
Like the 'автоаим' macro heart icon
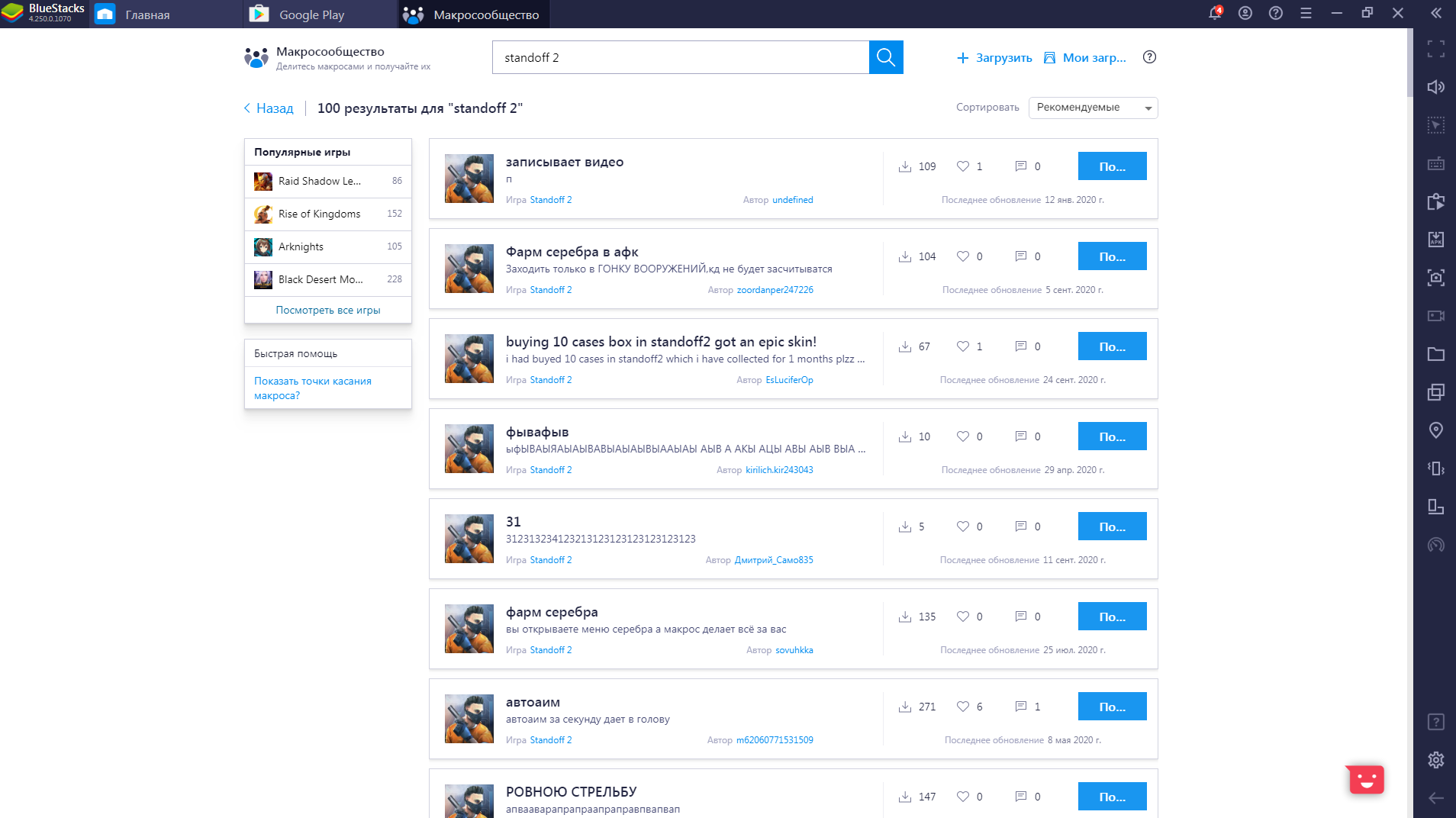(x=963, y=707)
